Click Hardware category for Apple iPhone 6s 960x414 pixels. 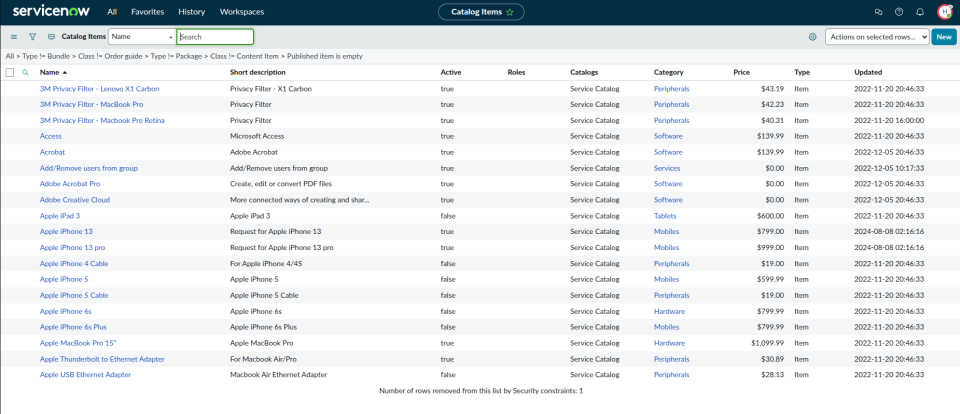pyautogui.click(x=669, y=311)
